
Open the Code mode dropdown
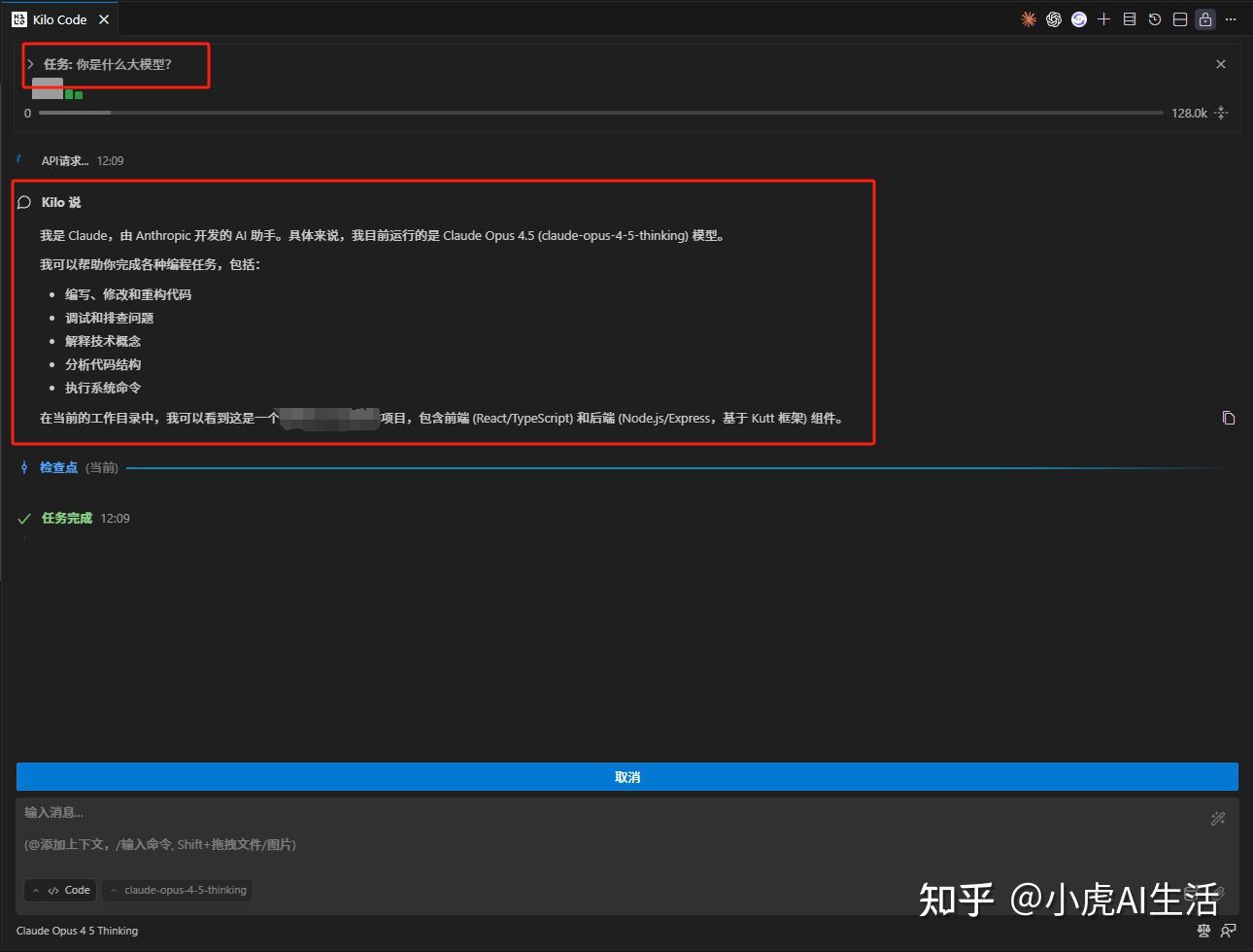60,890
